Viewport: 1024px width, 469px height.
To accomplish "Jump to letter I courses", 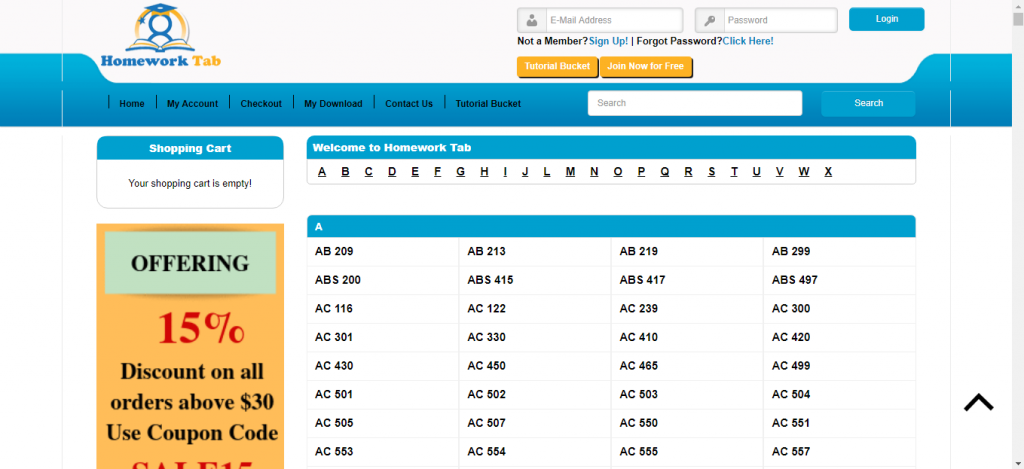I will [x=505, y=172].
